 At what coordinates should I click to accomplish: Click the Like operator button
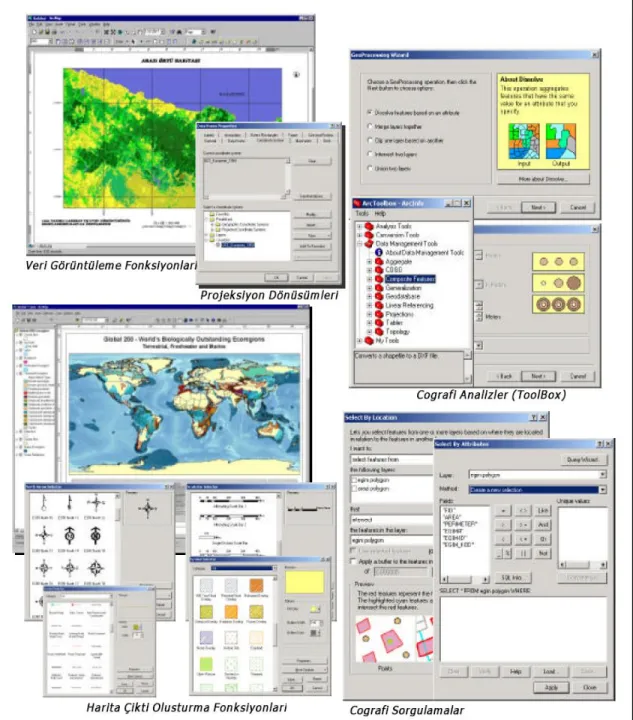[543, 511]
